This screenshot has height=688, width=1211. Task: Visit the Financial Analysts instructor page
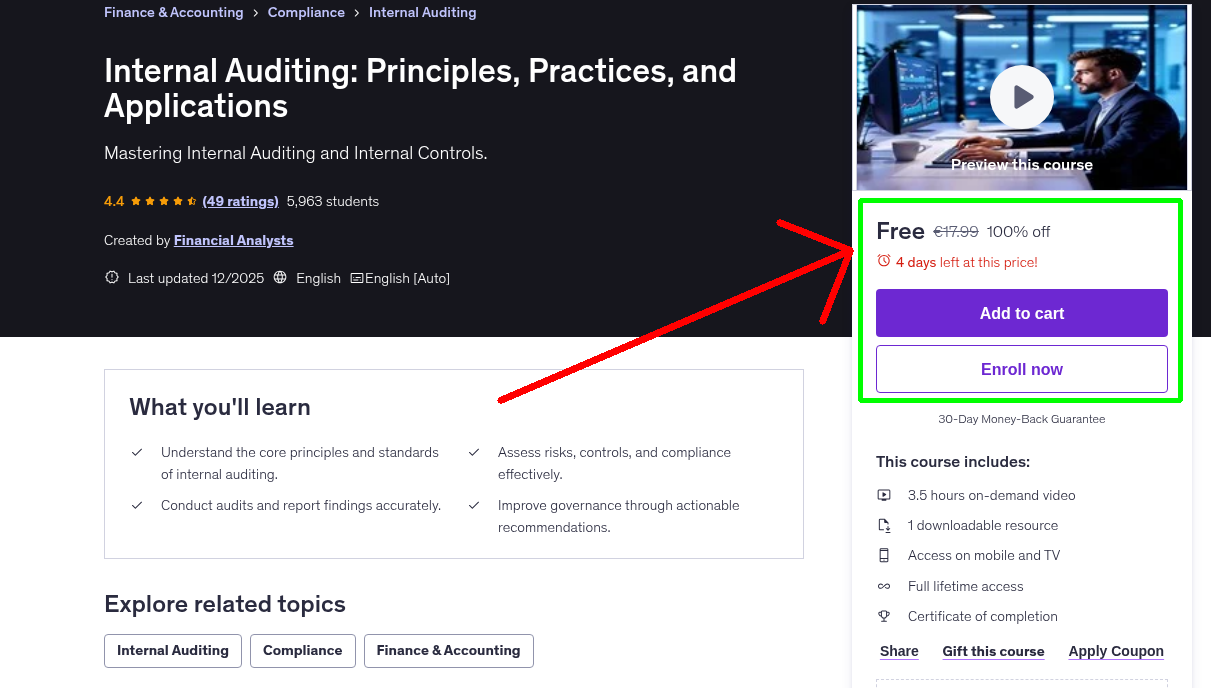point(233,240)
